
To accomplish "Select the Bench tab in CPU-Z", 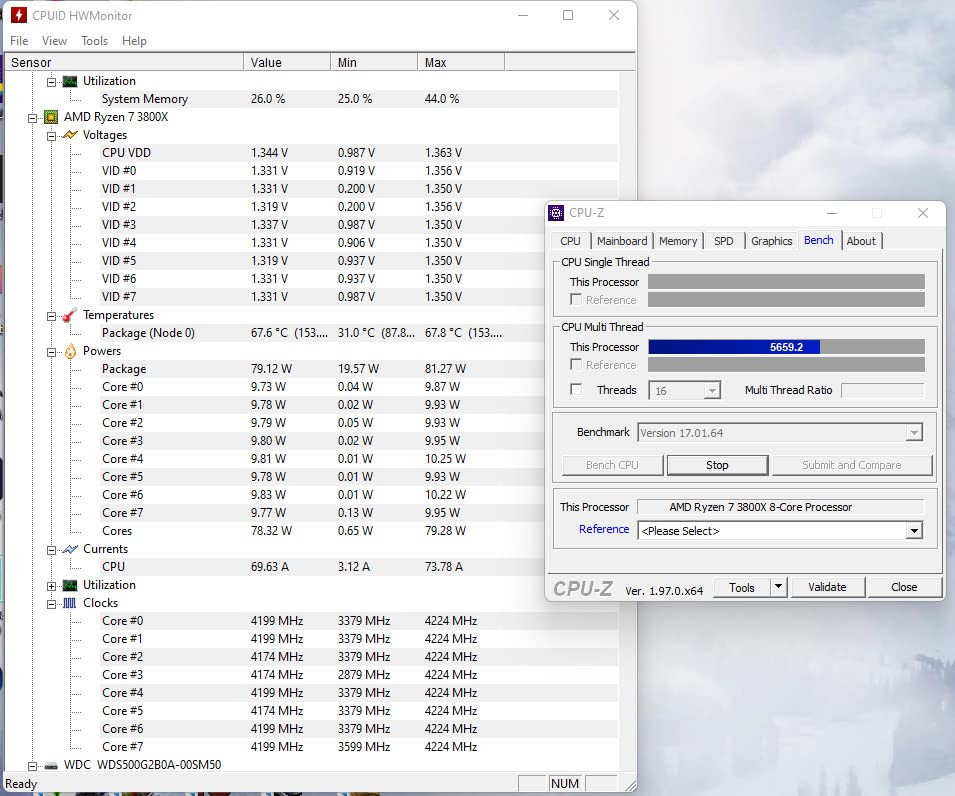I will [819, 240].
